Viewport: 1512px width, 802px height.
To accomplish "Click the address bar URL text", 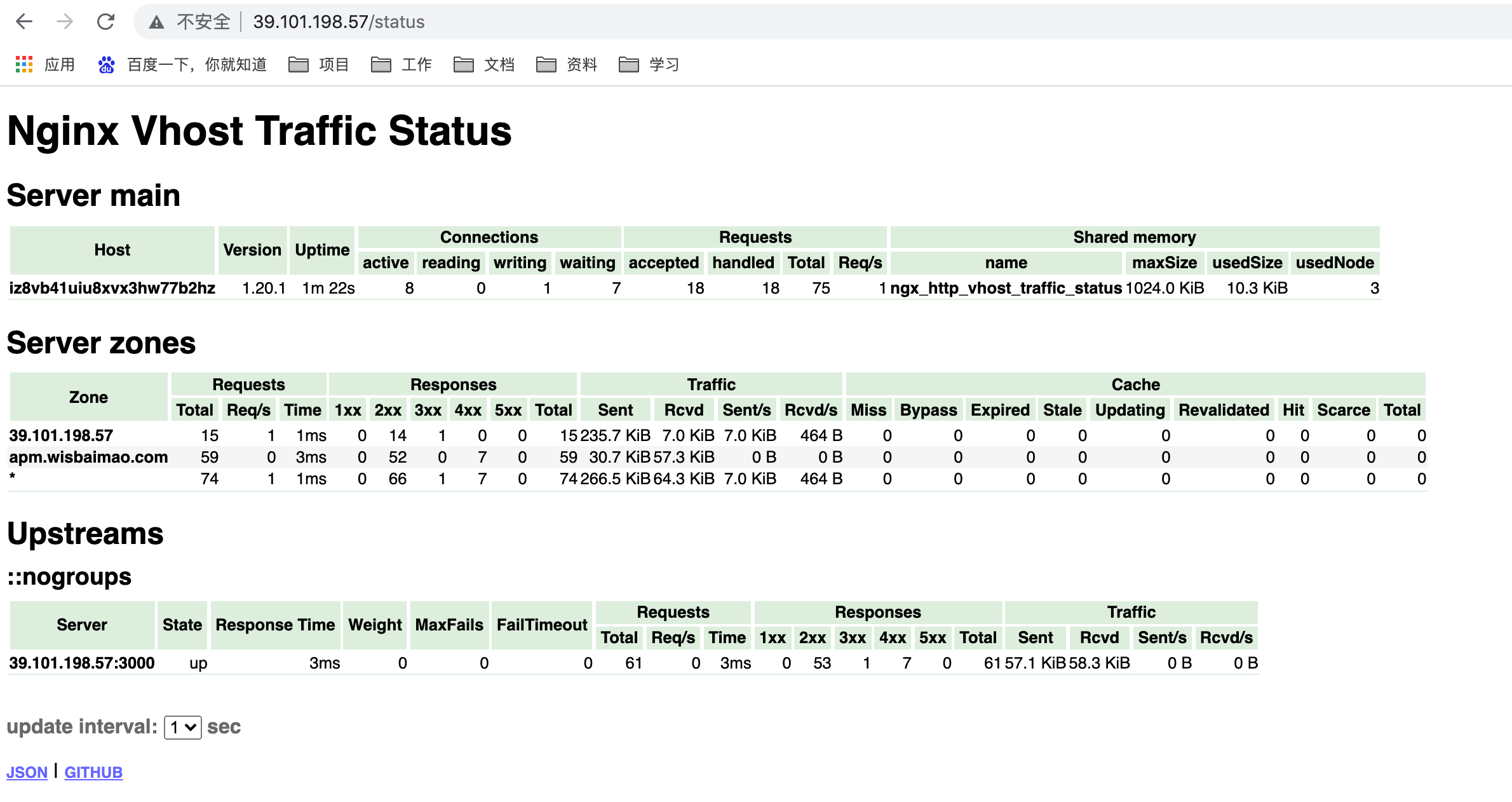I will pos(339,22).
